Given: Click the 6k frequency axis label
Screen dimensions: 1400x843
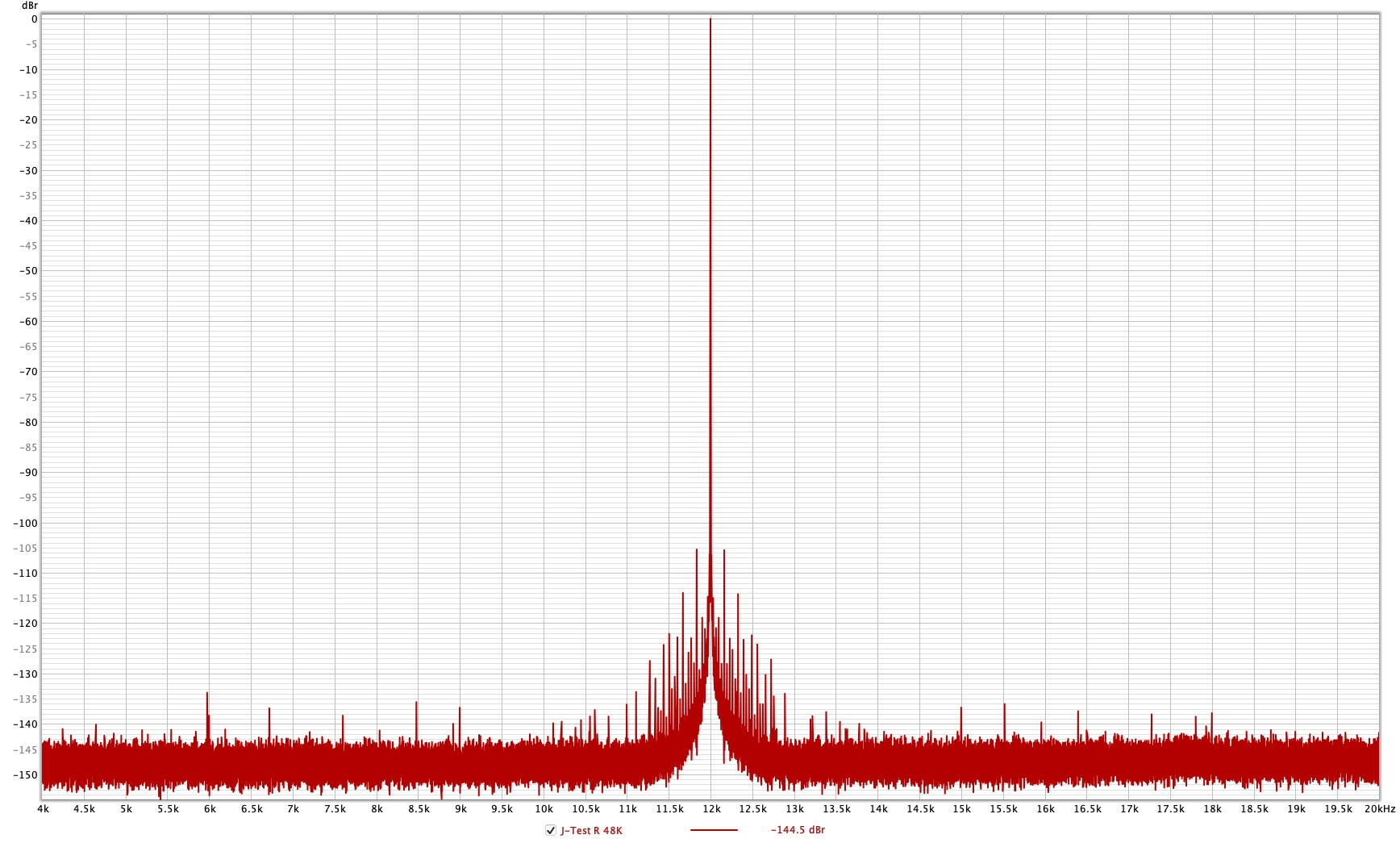Looking at the screenshot, I should [x=210, y=809].
